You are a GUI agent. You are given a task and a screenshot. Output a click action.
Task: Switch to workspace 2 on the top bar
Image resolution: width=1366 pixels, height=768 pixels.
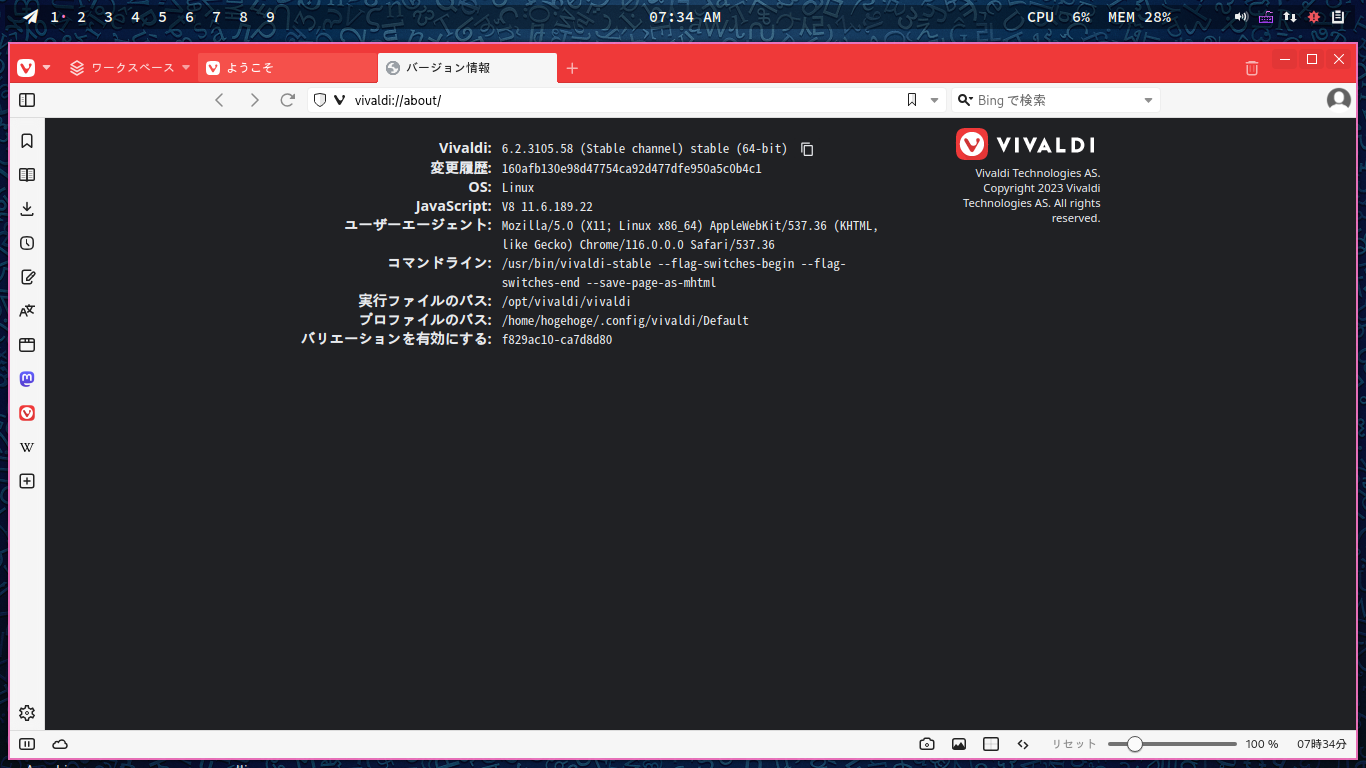point(81,17)
